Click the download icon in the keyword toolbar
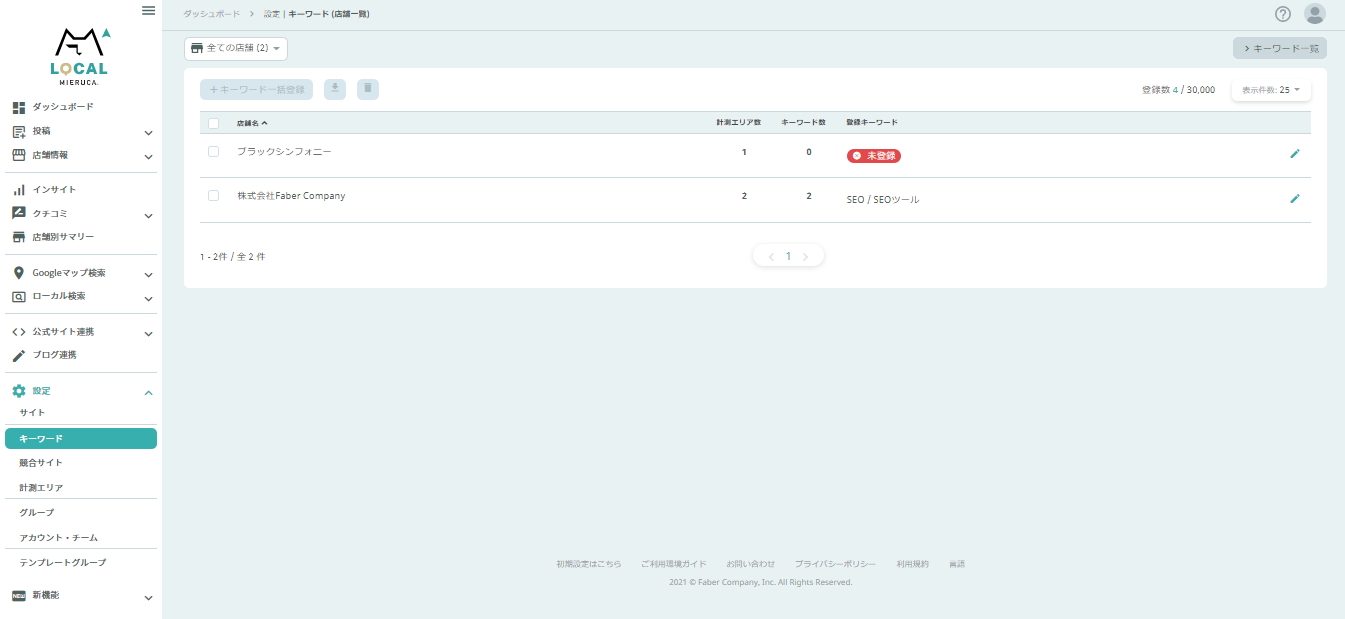 [335, 89]
